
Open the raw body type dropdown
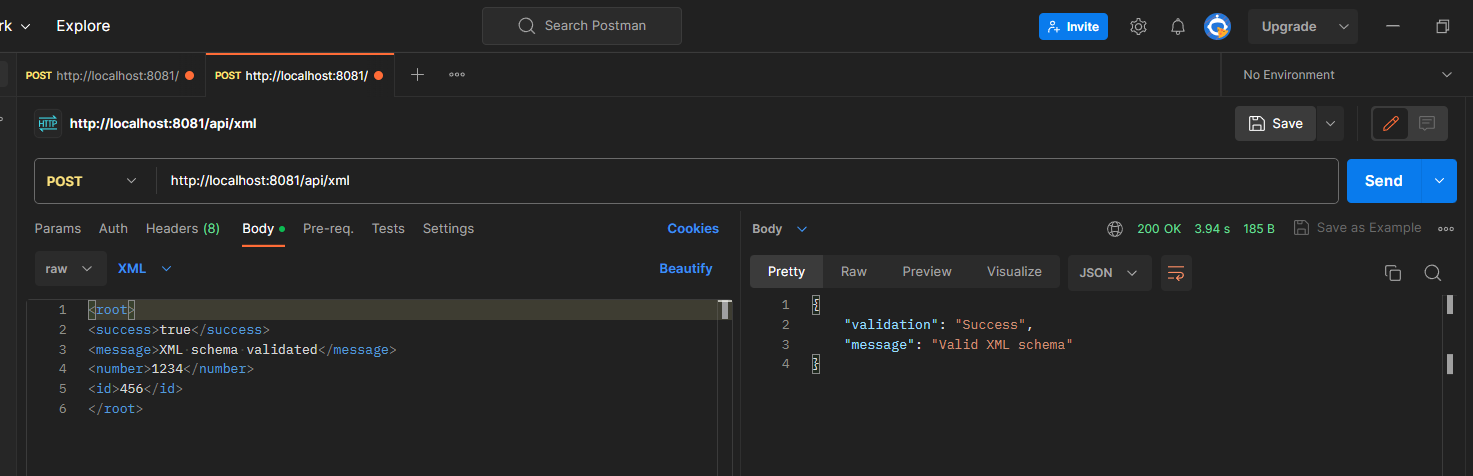(70, 269)
